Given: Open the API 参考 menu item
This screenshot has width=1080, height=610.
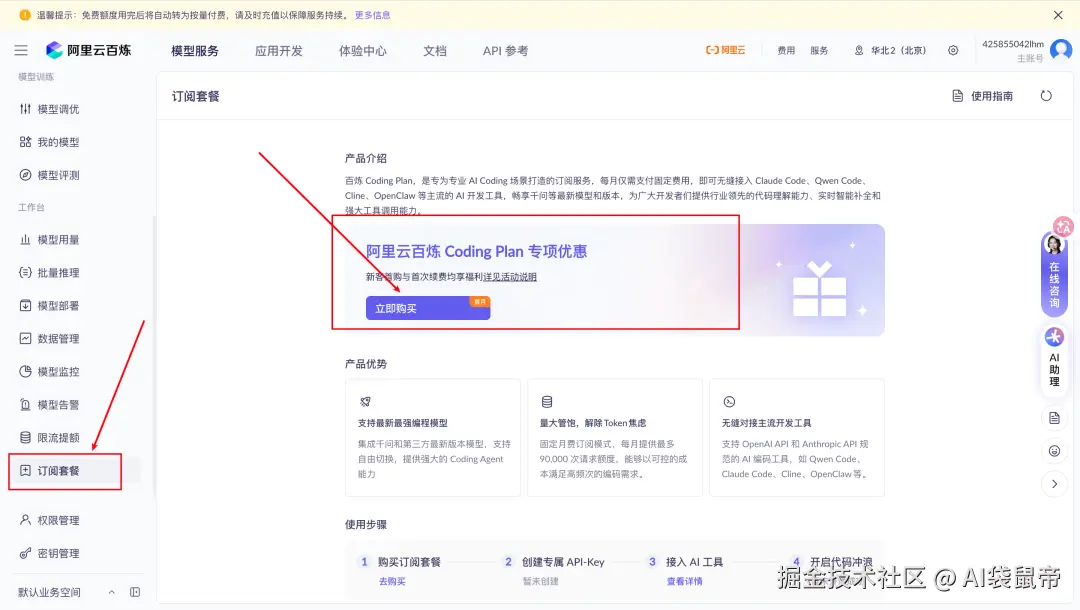Looking at the screenshot, I should tap(508, 49).
